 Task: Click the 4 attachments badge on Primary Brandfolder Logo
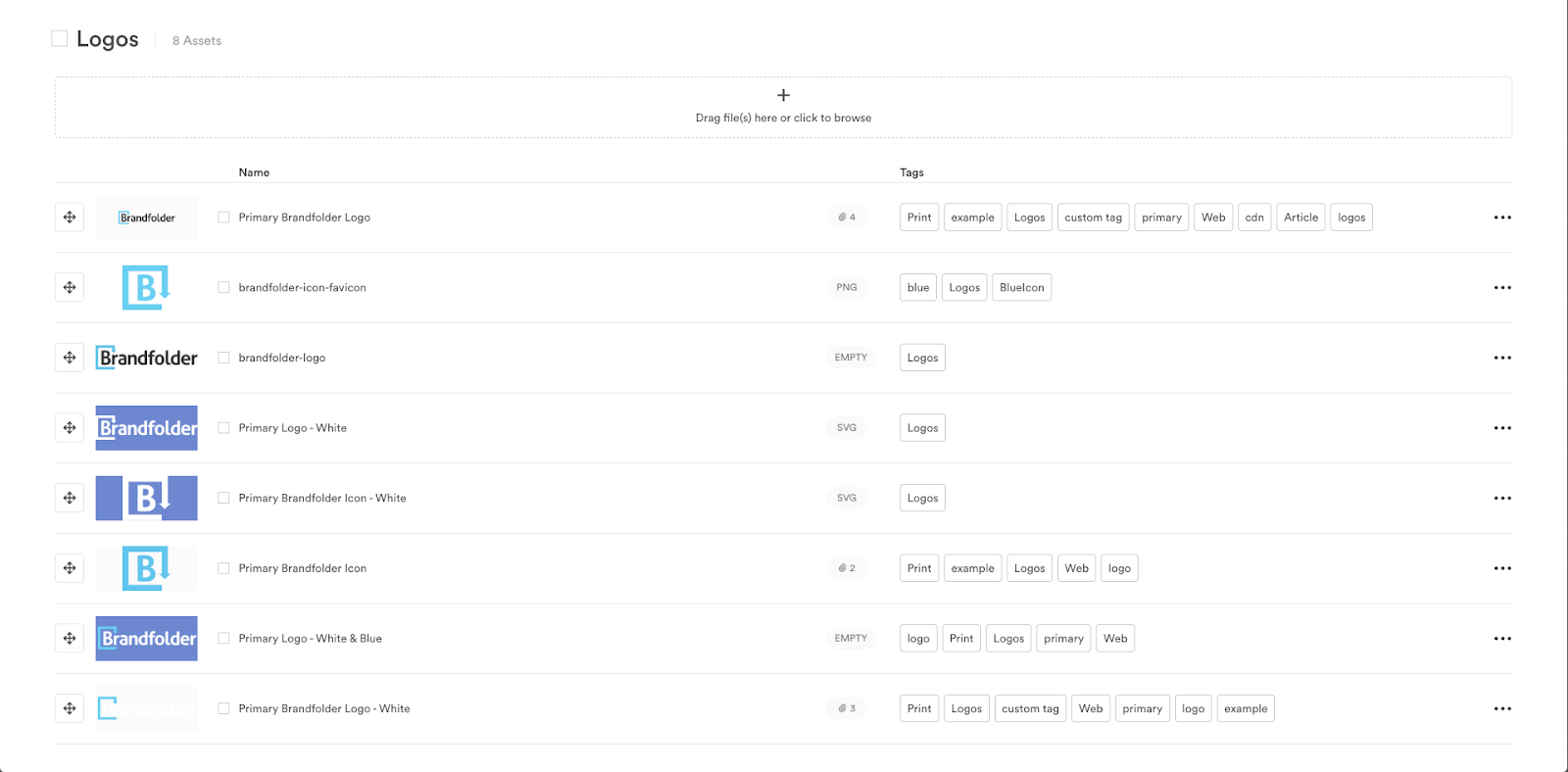[x=847, y=217]
